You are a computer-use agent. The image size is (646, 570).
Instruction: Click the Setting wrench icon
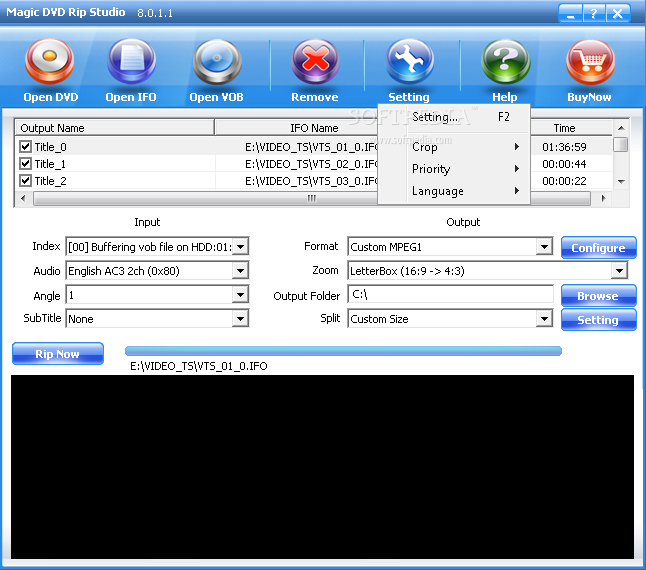(410, 61)
